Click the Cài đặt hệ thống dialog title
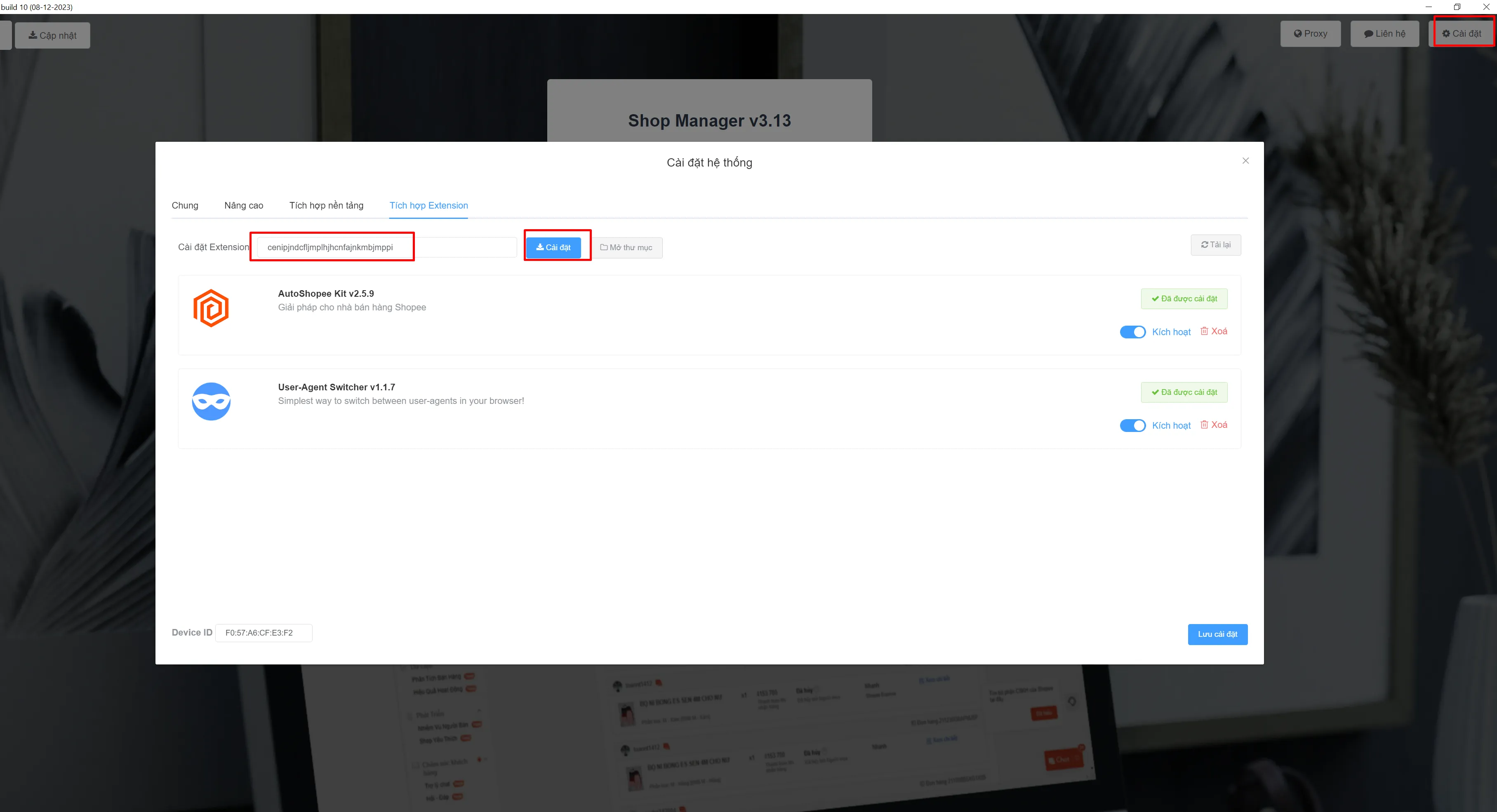Viewport: 1497px width, 812px height. (709, 163)
